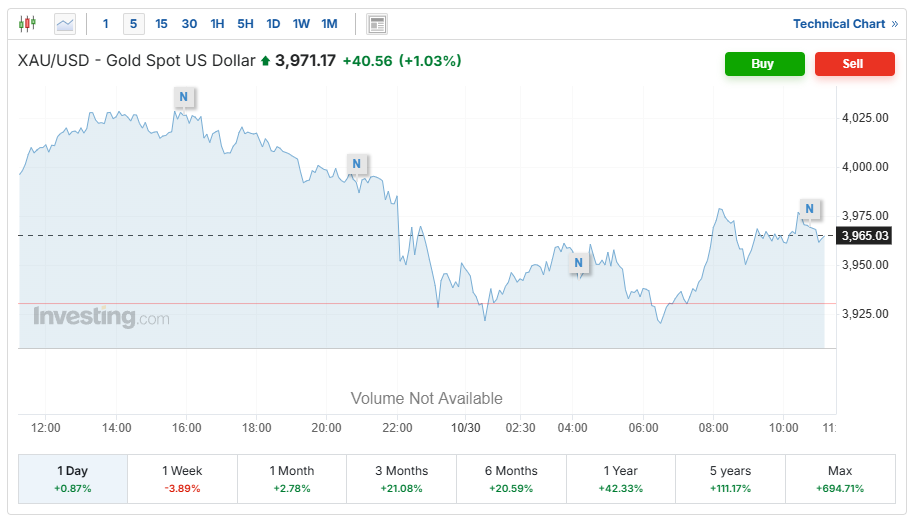Select the 1D interval
Screen dimensions: 913x527
click(x=273, y=24)
